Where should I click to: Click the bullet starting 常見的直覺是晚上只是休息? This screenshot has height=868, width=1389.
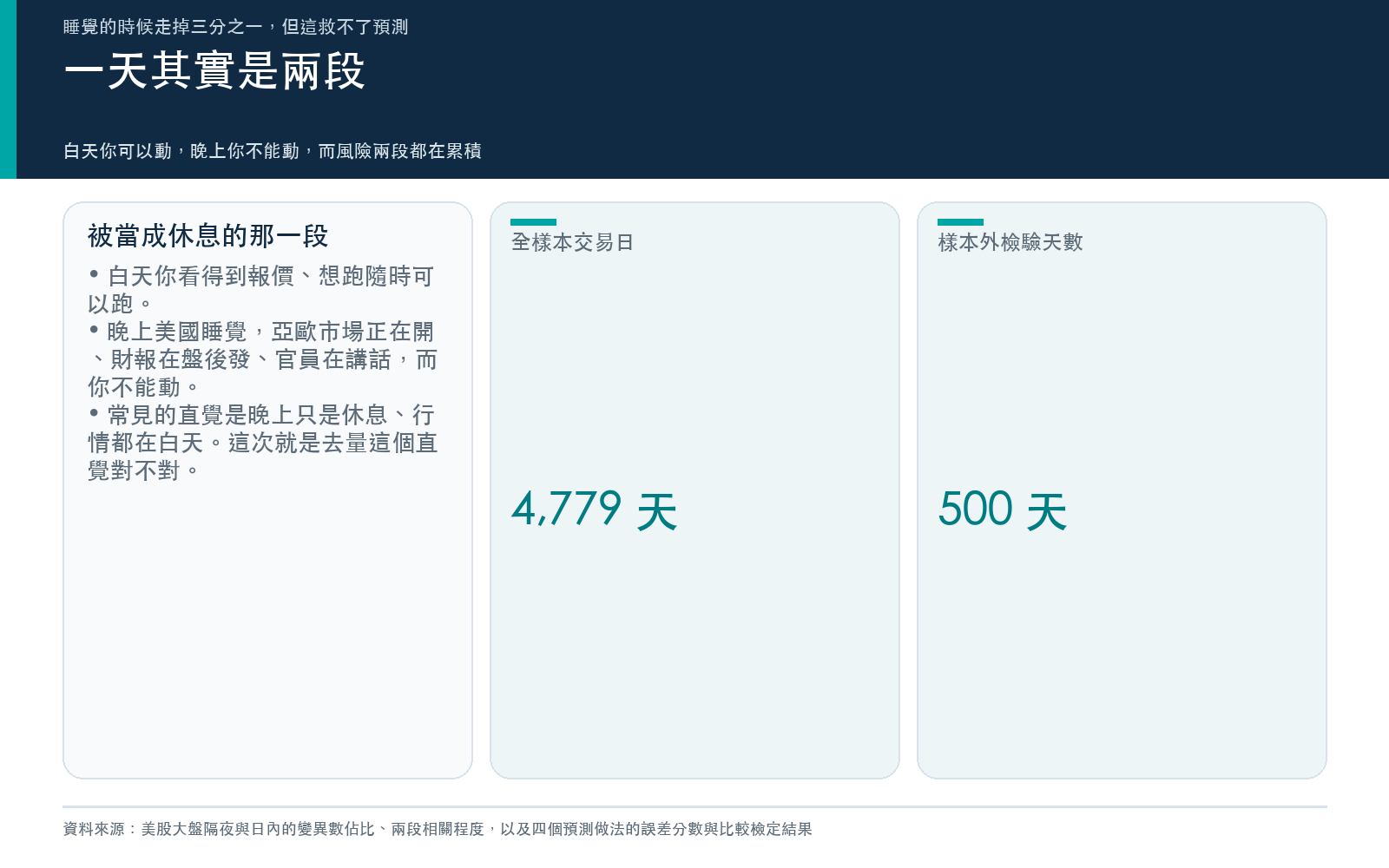coord(263,443)
